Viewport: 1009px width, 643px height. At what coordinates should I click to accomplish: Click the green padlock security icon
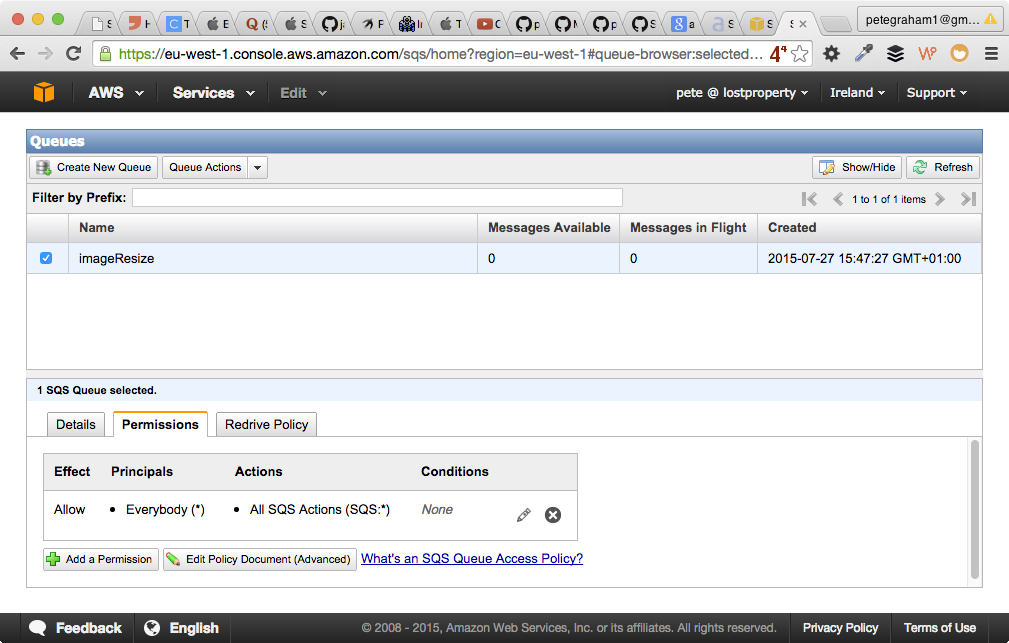click(106, 53)
